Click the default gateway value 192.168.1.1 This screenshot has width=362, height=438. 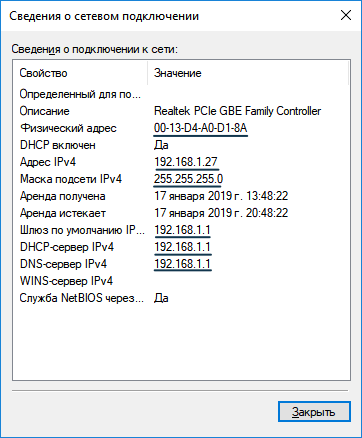tap(182, 230)
